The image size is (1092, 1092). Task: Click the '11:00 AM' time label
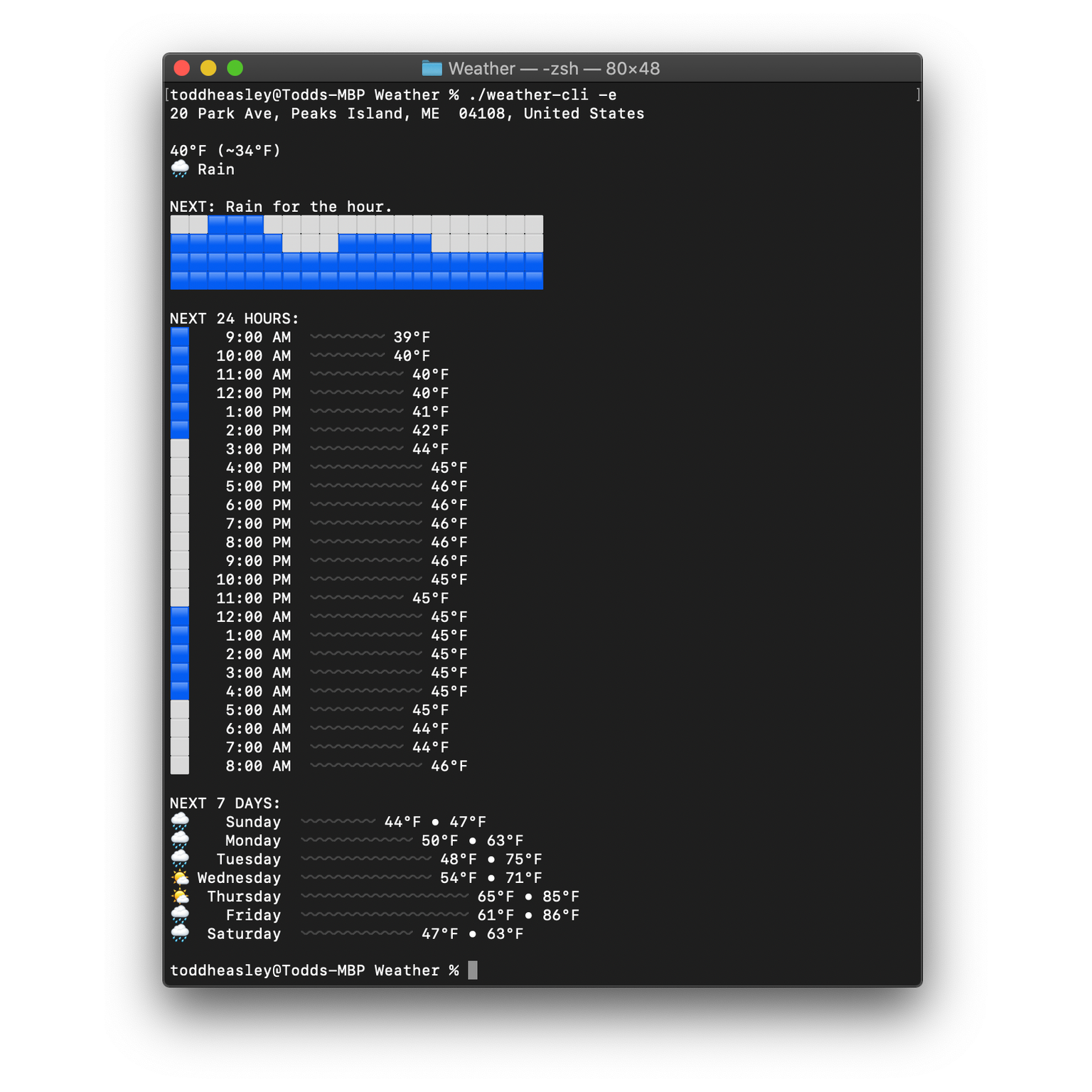point(254,374)
